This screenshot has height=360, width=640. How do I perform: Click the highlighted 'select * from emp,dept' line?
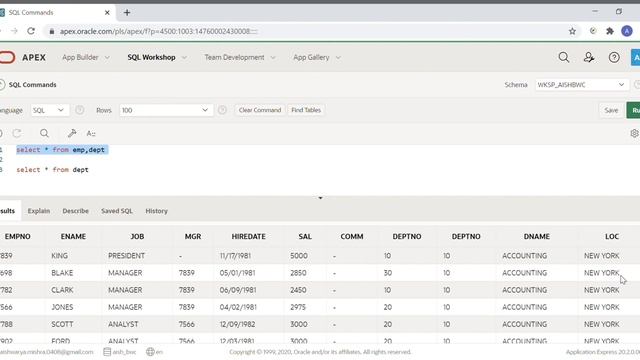point(62,150)
